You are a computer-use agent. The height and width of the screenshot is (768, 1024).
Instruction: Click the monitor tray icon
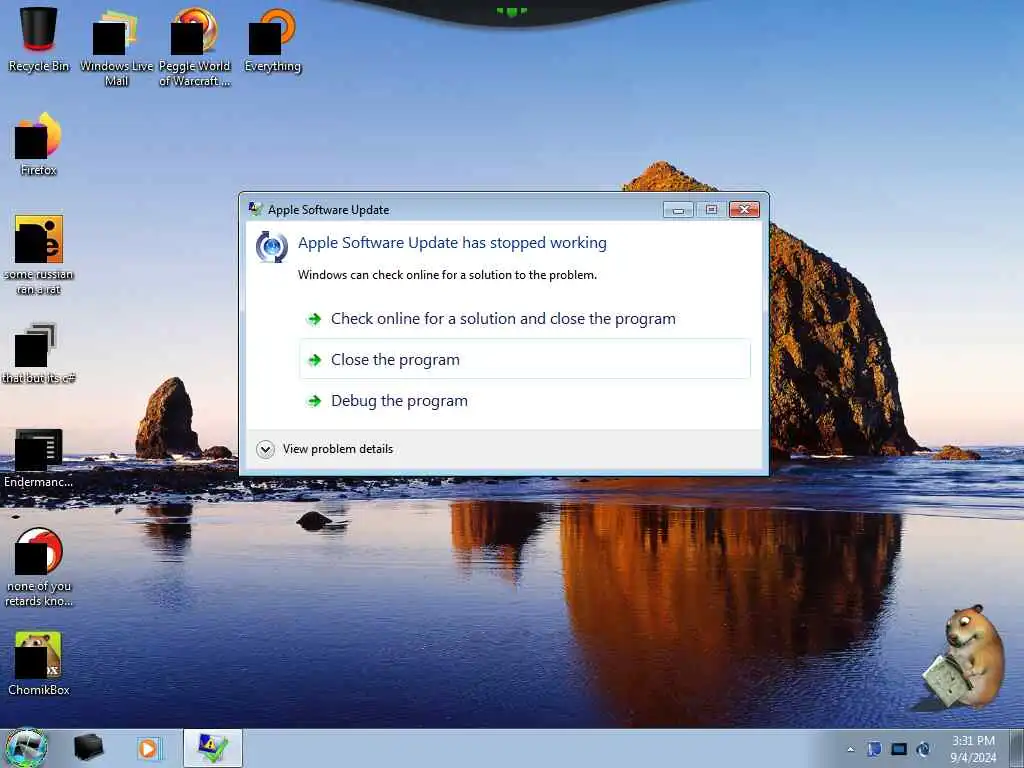[899, 749]
